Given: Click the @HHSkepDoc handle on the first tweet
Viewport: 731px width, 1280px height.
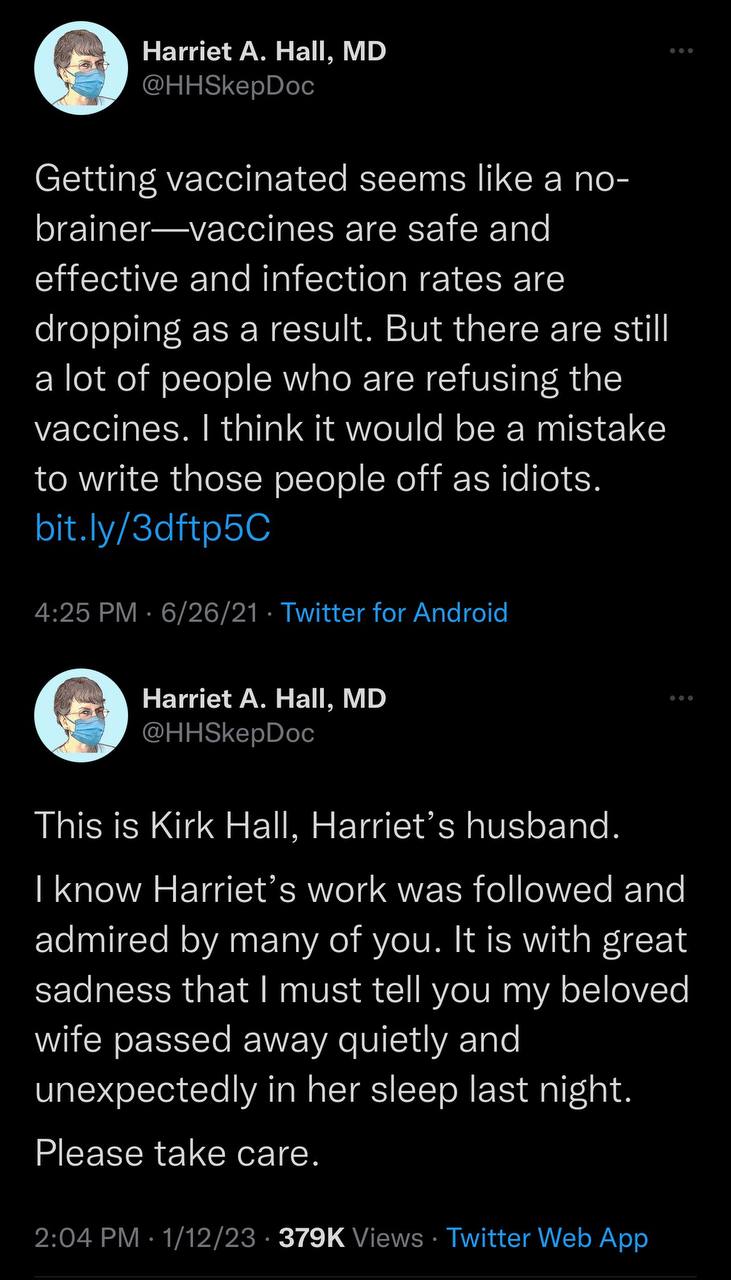Looking at the screenshot, I should tap(229, 86).
